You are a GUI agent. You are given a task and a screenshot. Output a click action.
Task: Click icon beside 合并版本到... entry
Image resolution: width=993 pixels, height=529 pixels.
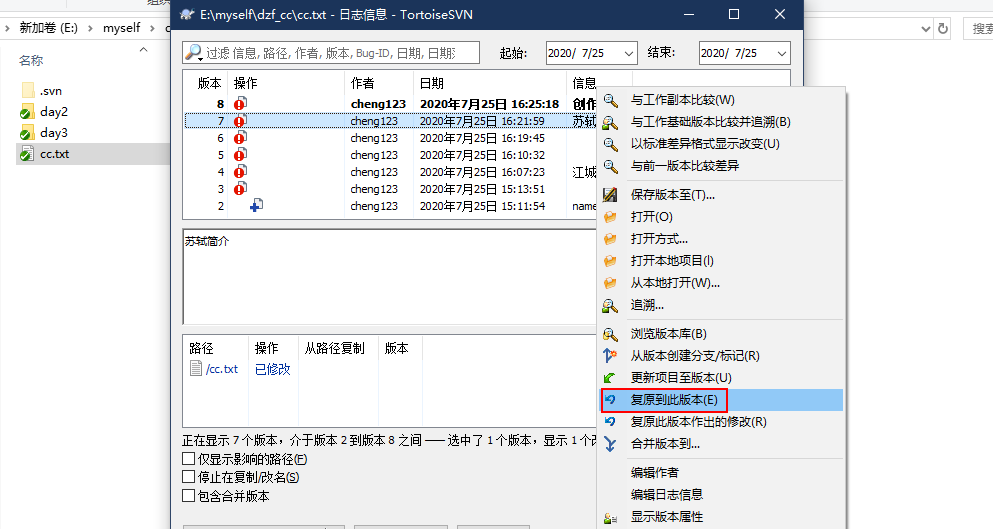pos(610,443)
